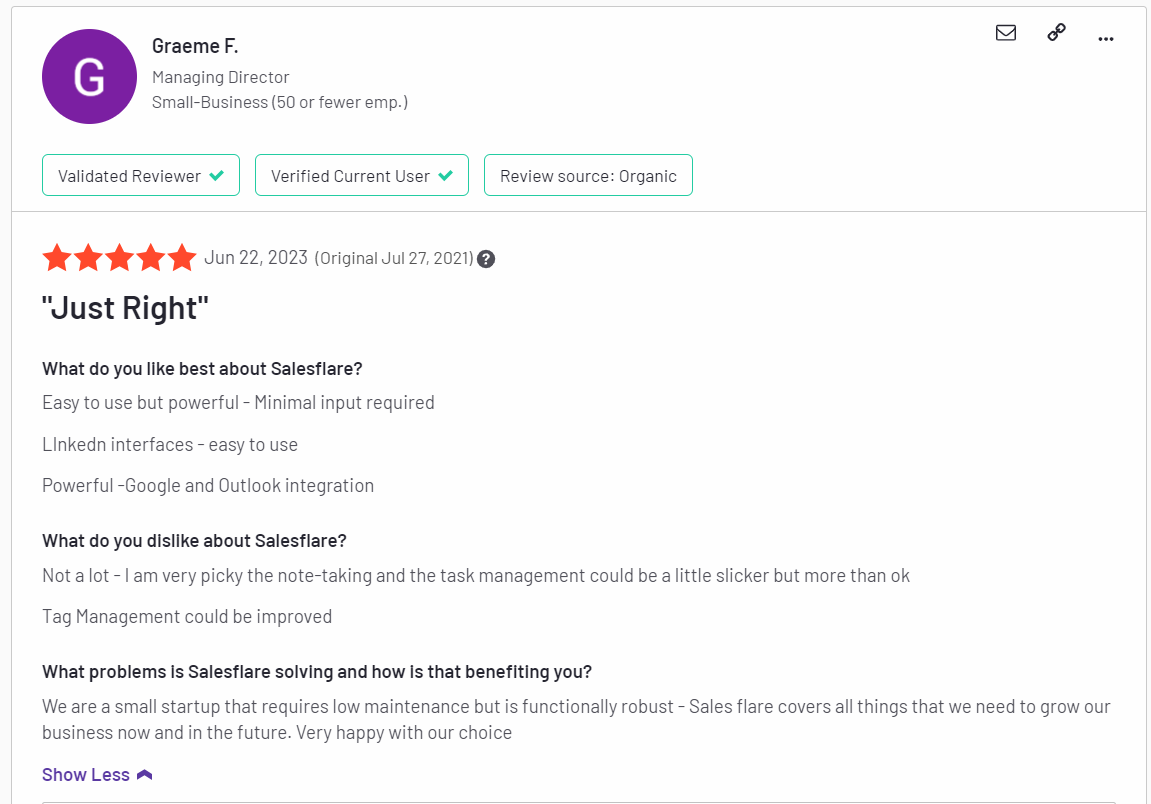This screenshot has height=804, width=1151.
Task: Click the "Just Right" review title
Action: tap(126, 308)
